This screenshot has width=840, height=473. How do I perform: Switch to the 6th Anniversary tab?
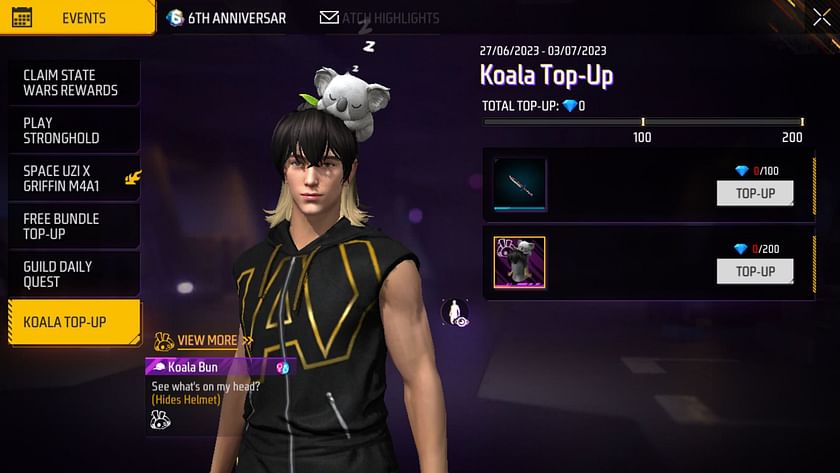tap(227, 18)
